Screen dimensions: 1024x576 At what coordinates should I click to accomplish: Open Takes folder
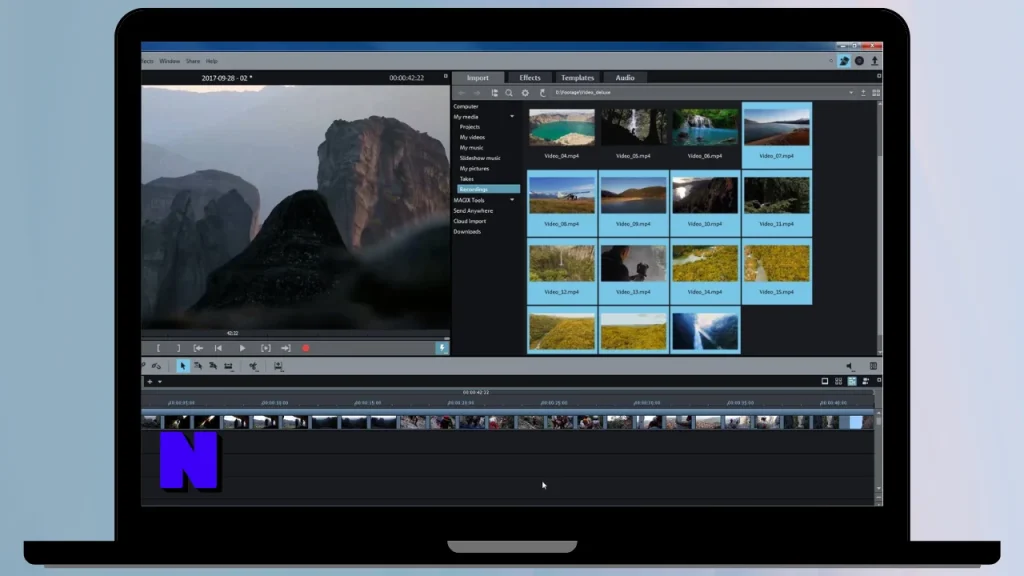click(x=466, y=179)
